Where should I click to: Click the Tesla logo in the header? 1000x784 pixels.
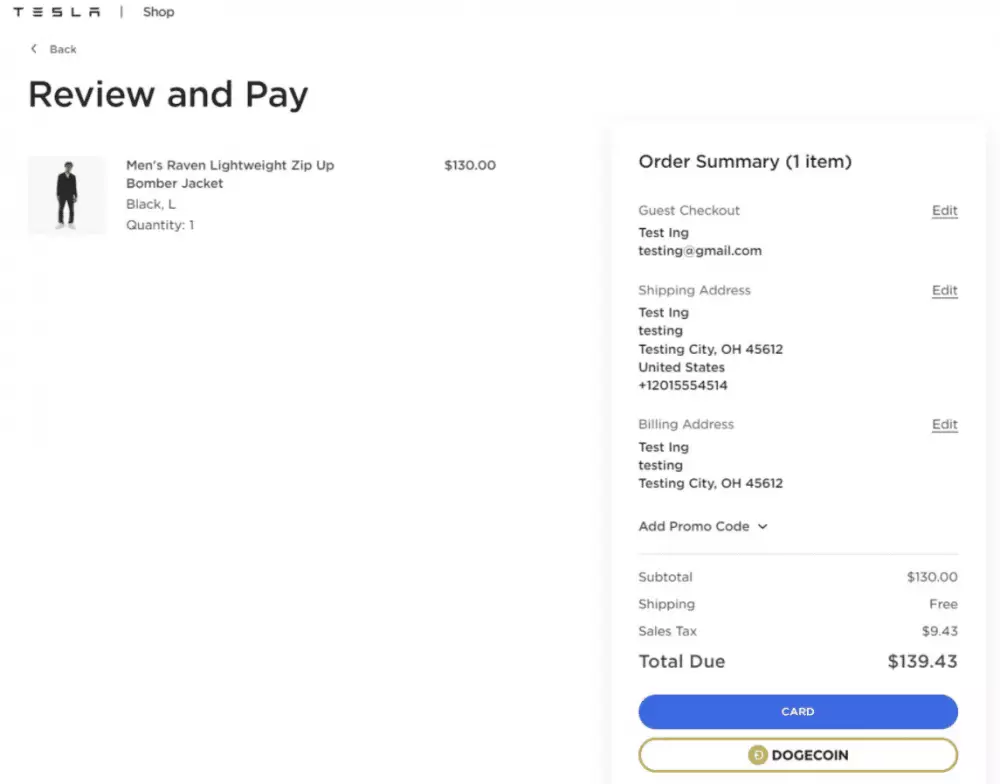click(57, 12)
